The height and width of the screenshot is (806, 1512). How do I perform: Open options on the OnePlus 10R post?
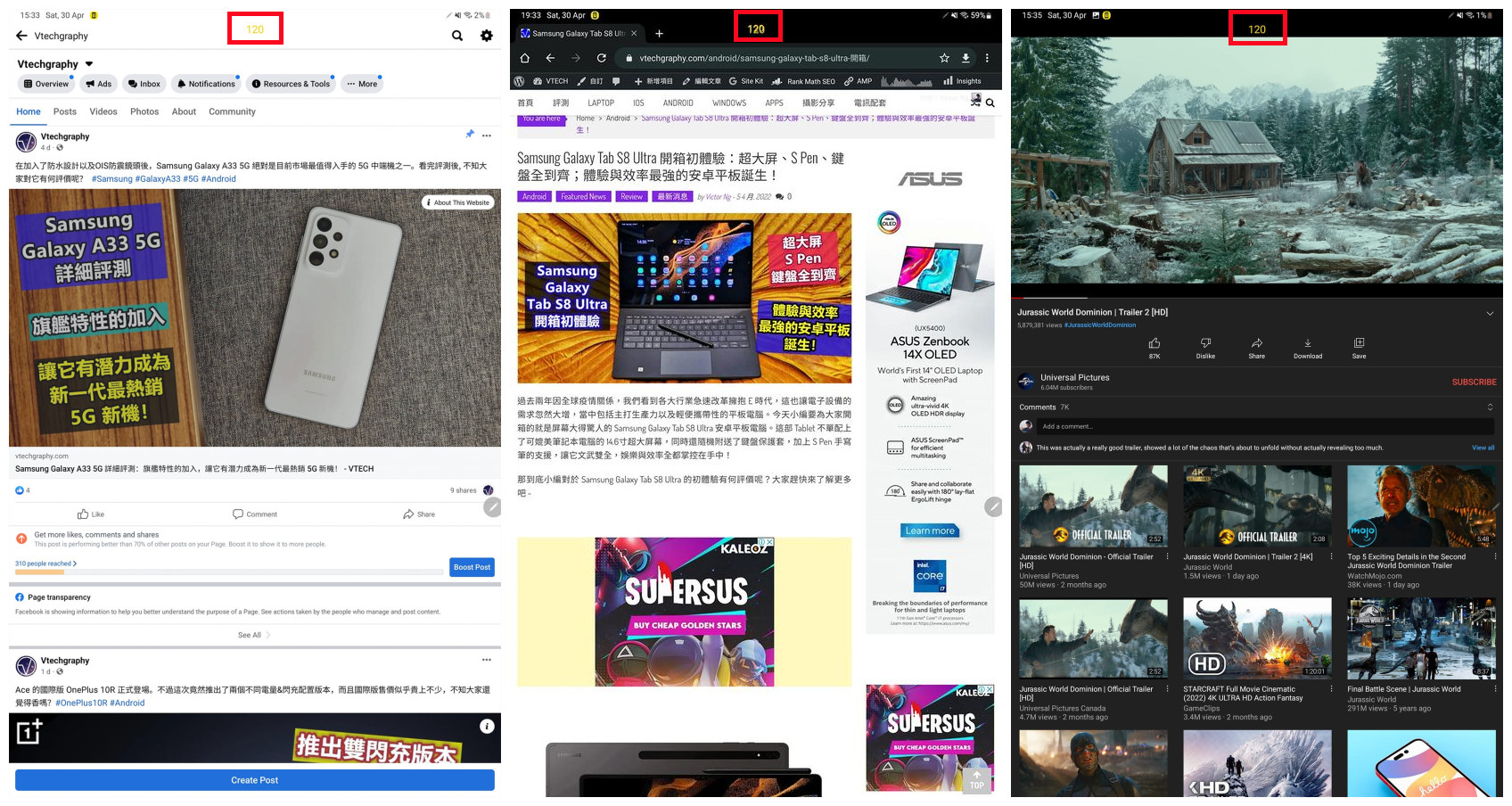click(x=487, y=660)
